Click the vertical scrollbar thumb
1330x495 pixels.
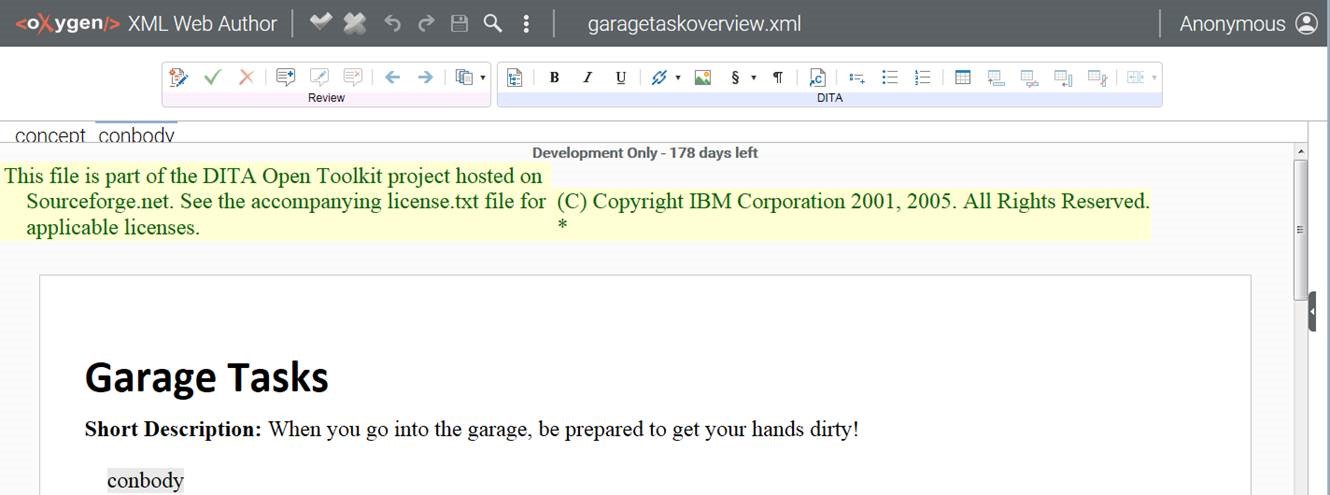tap(1300, 225)
